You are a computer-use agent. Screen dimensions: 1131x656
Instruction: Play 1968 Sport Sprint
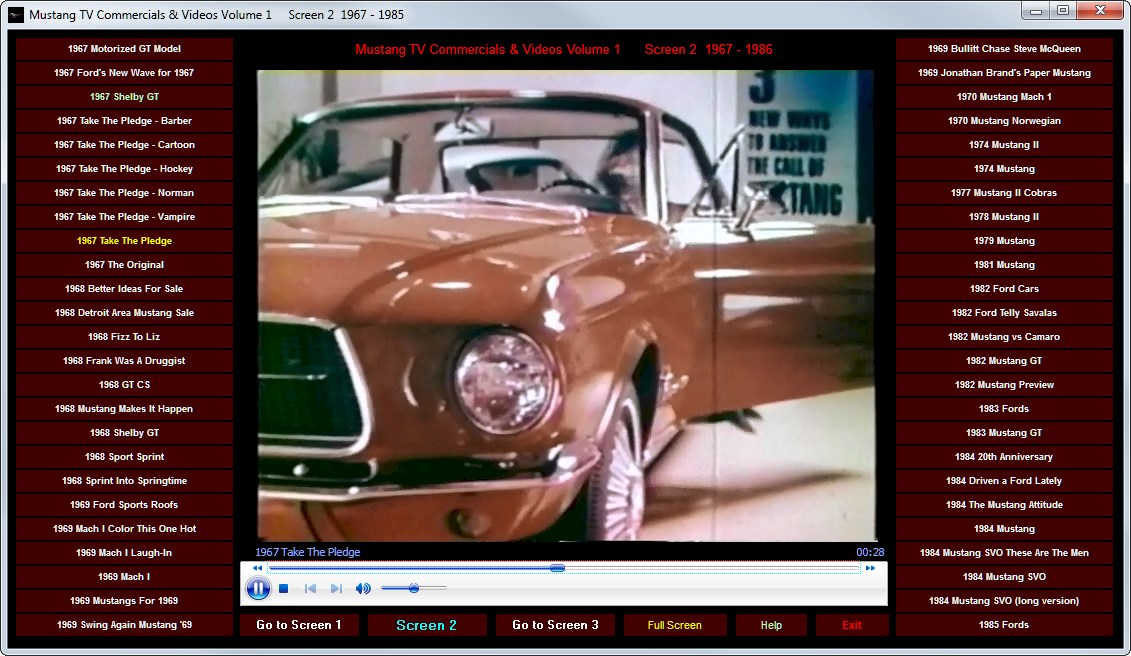click(x=124, y=457)
